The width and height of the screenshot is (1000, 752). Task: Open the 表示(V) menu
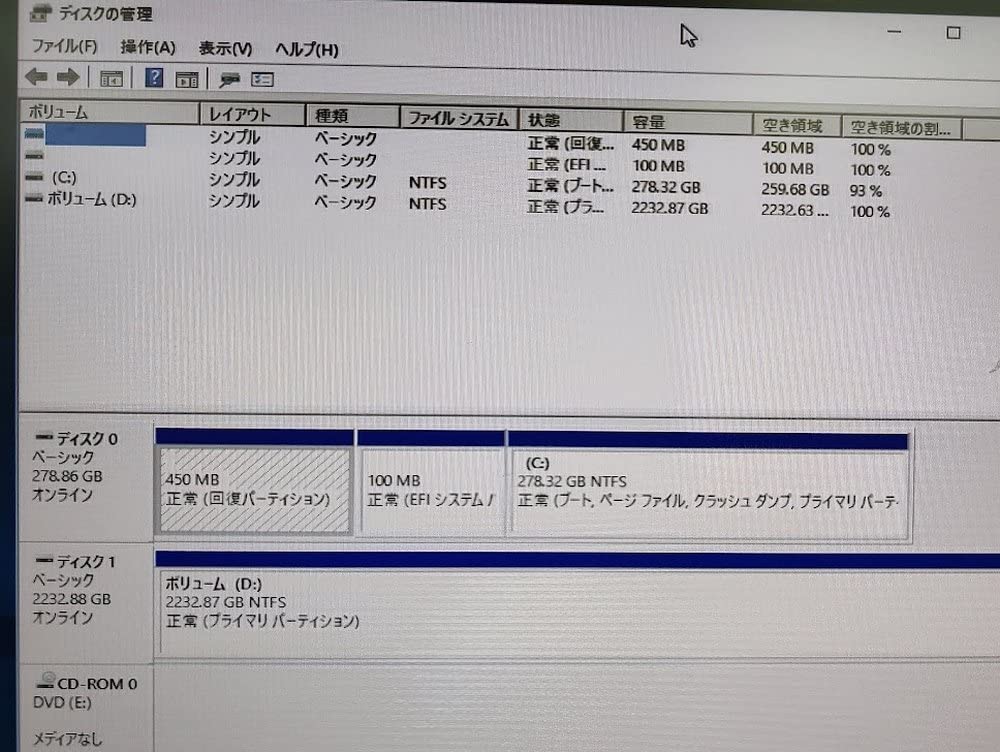(x=225, y=48)
